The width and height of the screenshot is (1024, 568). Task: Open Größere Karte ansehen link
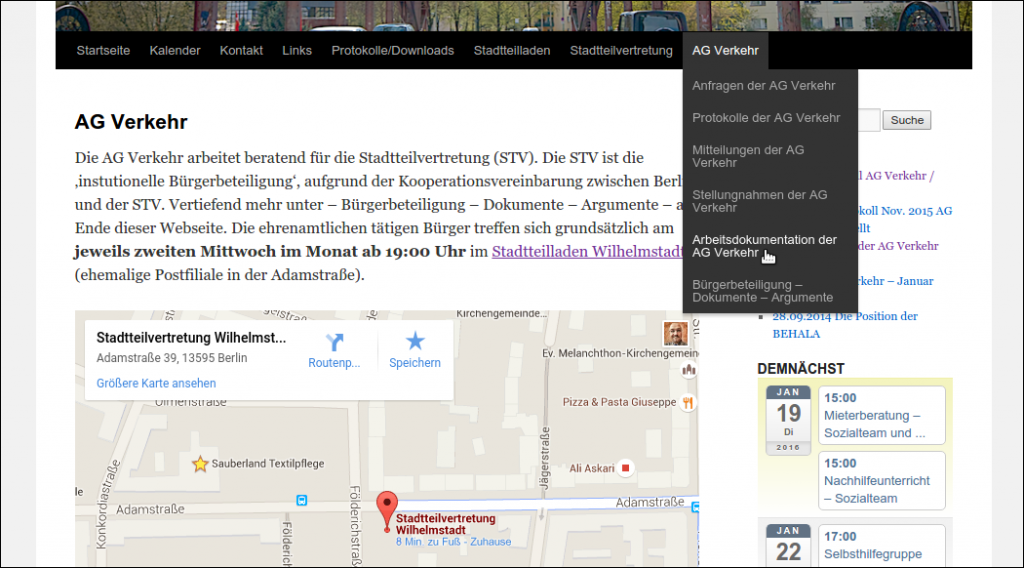tap(156, 383)
